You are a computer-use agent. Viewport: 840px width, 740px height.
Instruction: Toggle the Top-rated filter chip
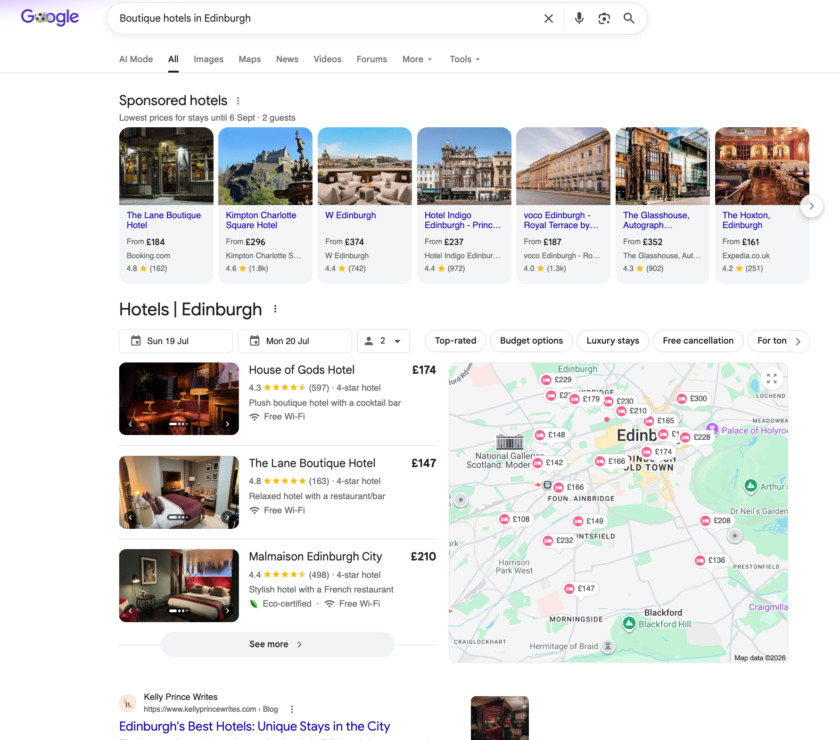pos(455,341)
